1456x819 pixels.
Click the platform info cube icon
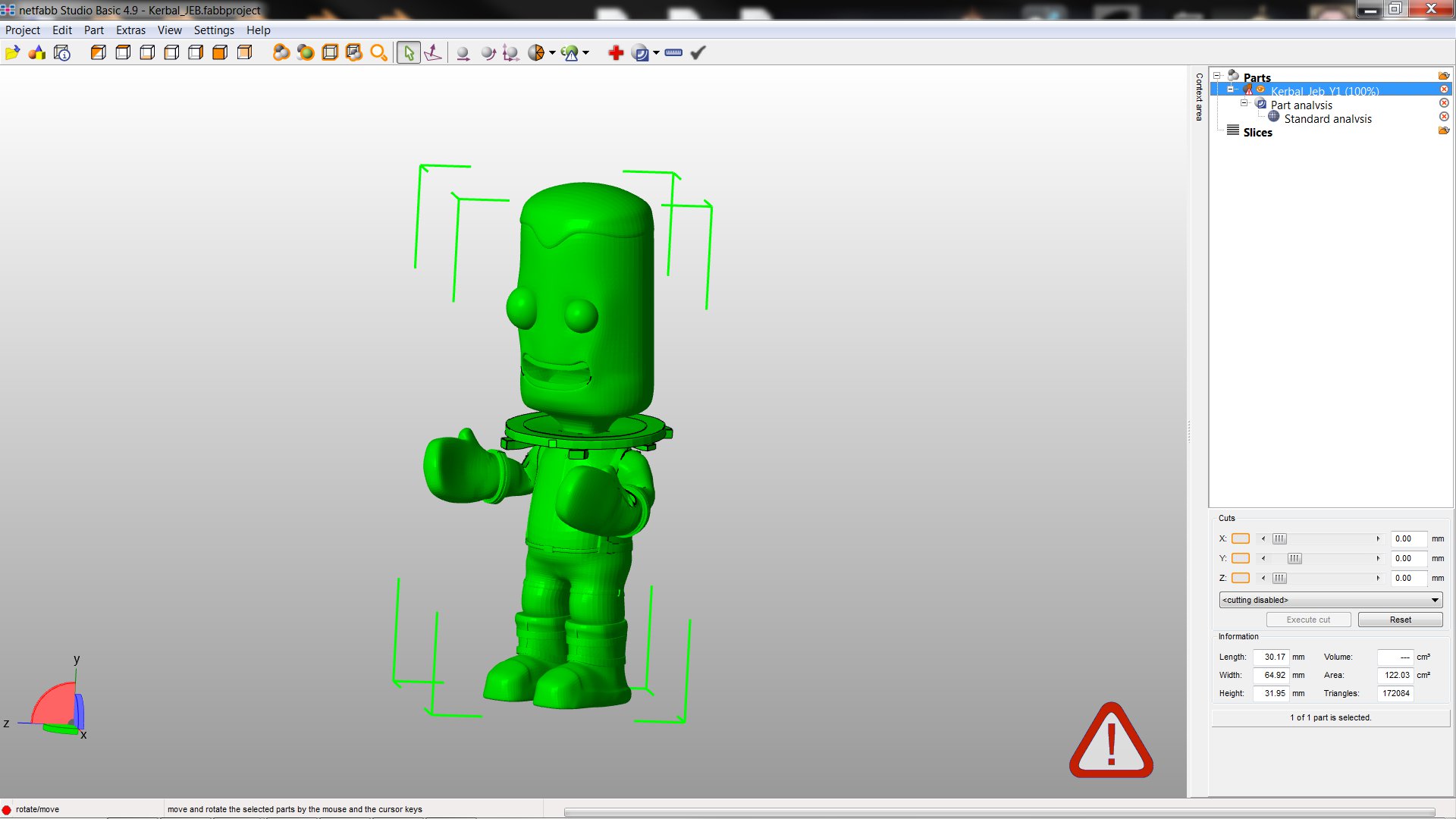62,53
